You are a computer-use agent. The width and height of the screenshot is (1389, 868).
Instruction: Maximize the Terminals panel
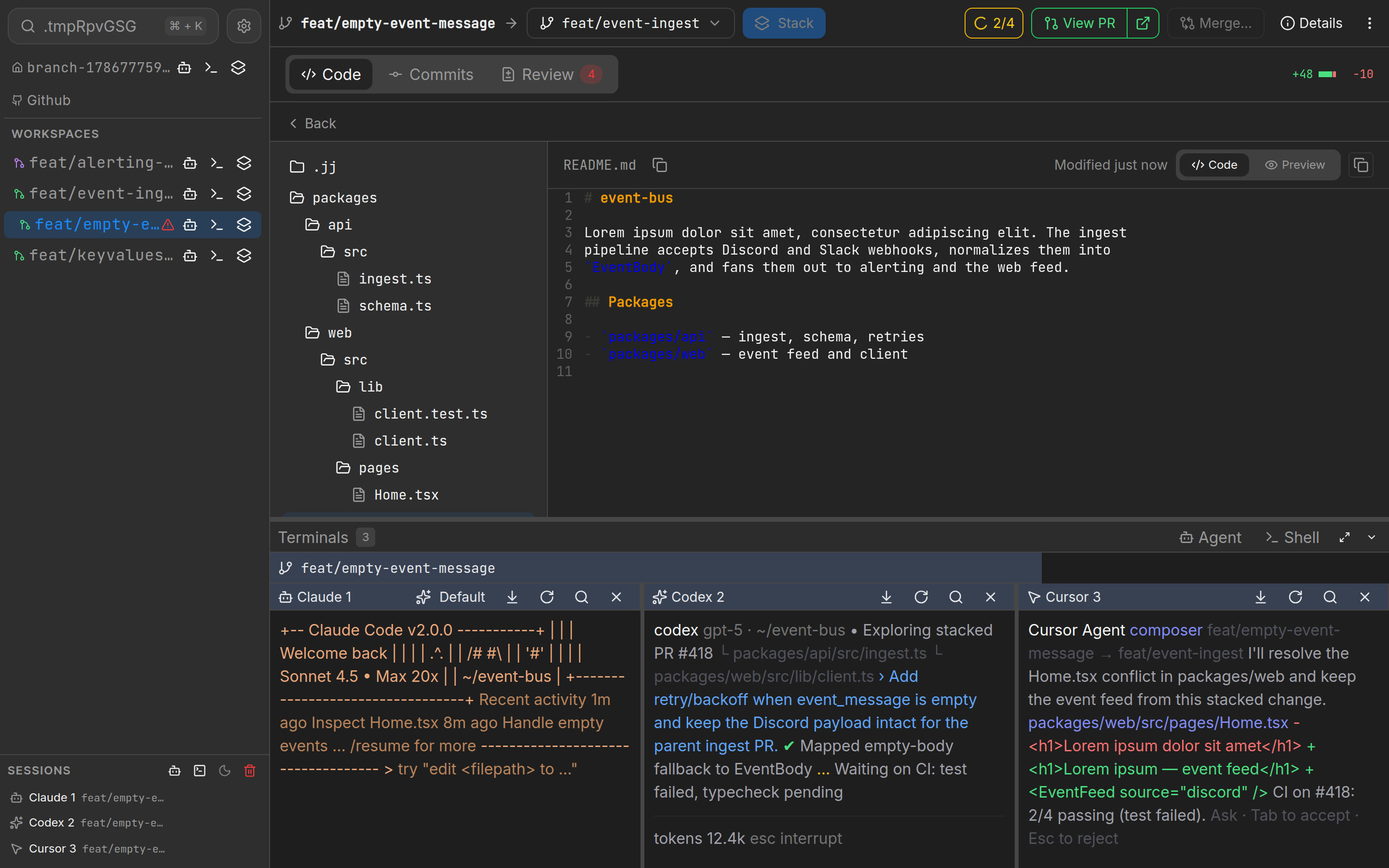point(1344,537)
